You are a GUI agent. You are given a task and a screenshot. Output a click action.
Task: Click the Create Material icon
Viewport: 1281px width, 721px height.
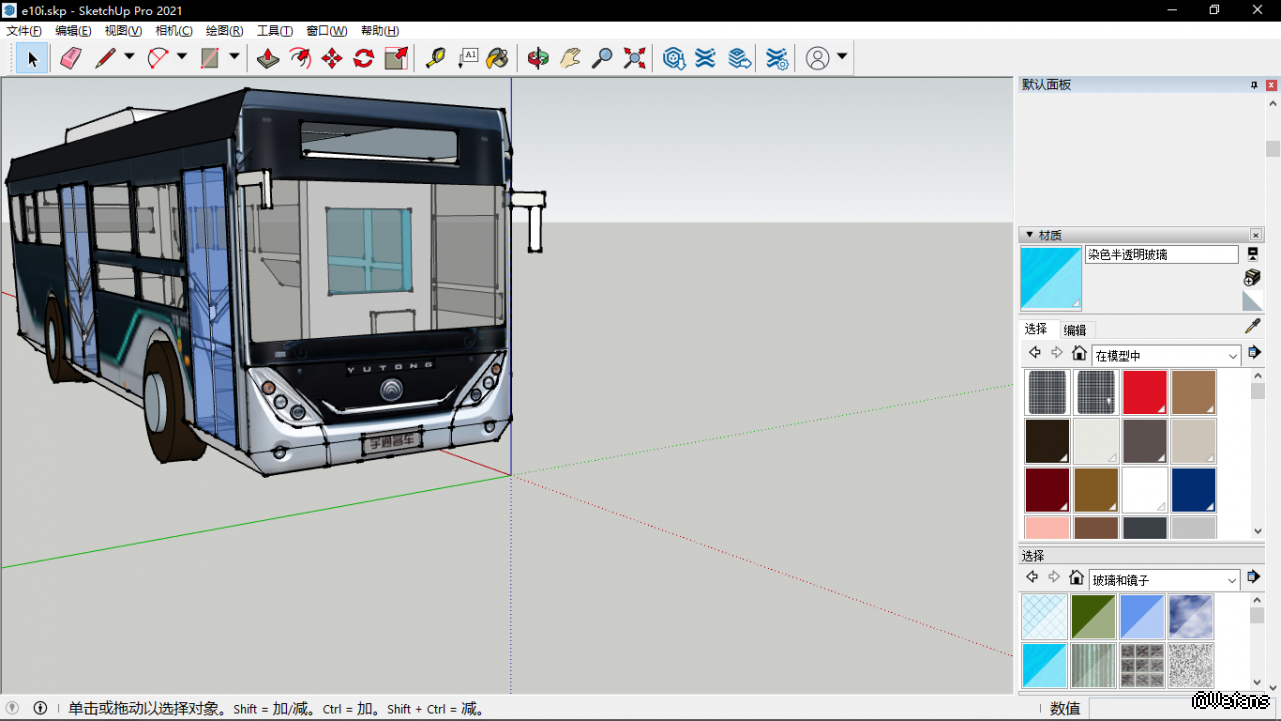(1252, 277)
